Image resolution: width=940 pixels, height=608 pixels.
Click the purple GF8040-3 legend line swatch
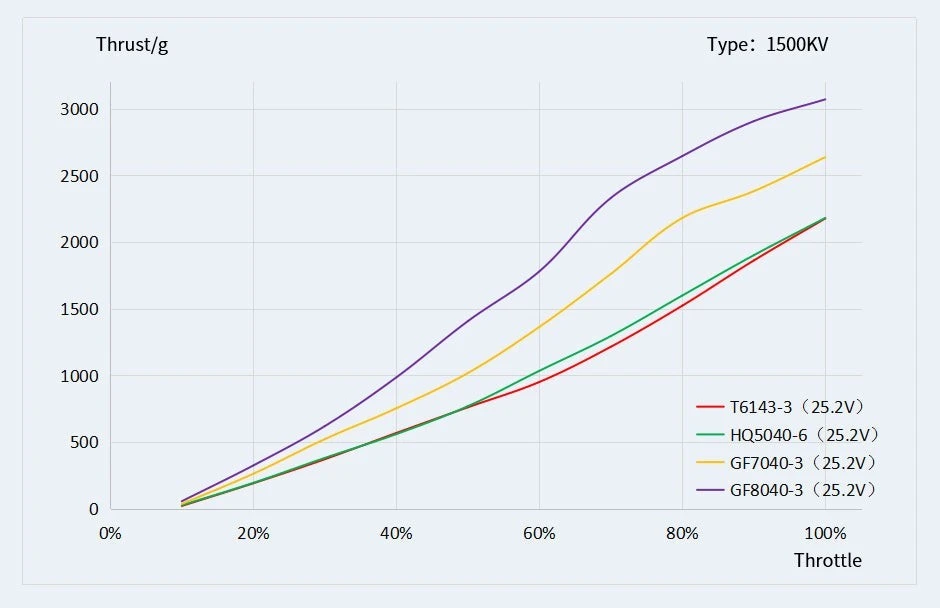(710, 490)
